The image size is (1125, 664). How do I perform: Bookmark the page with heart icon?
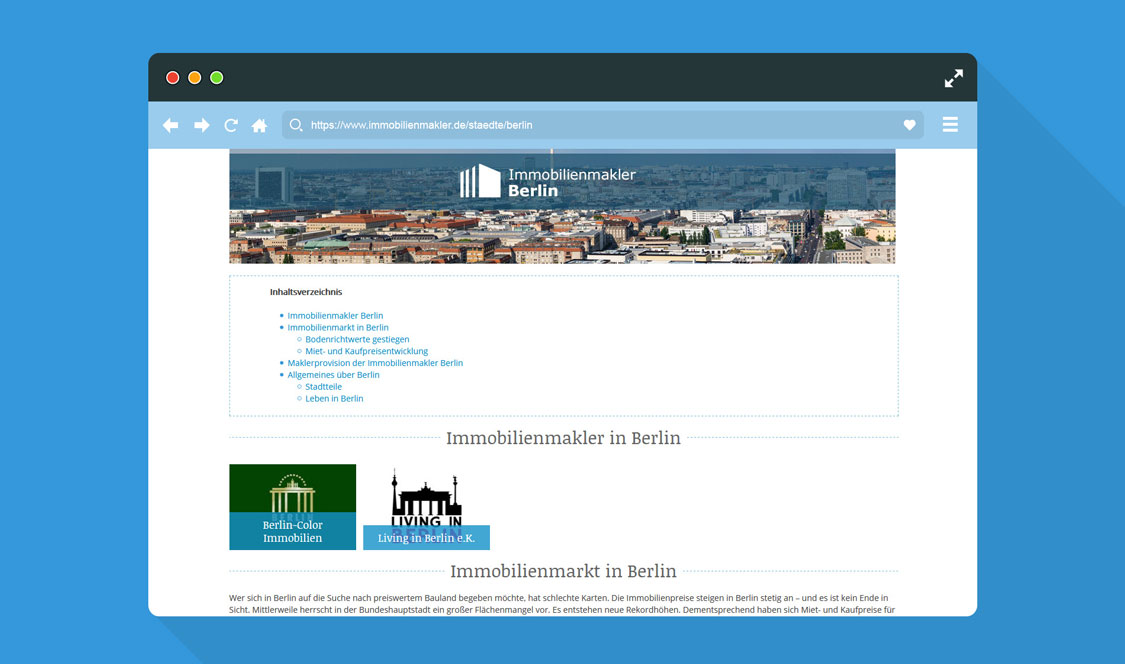click(909, 125)
